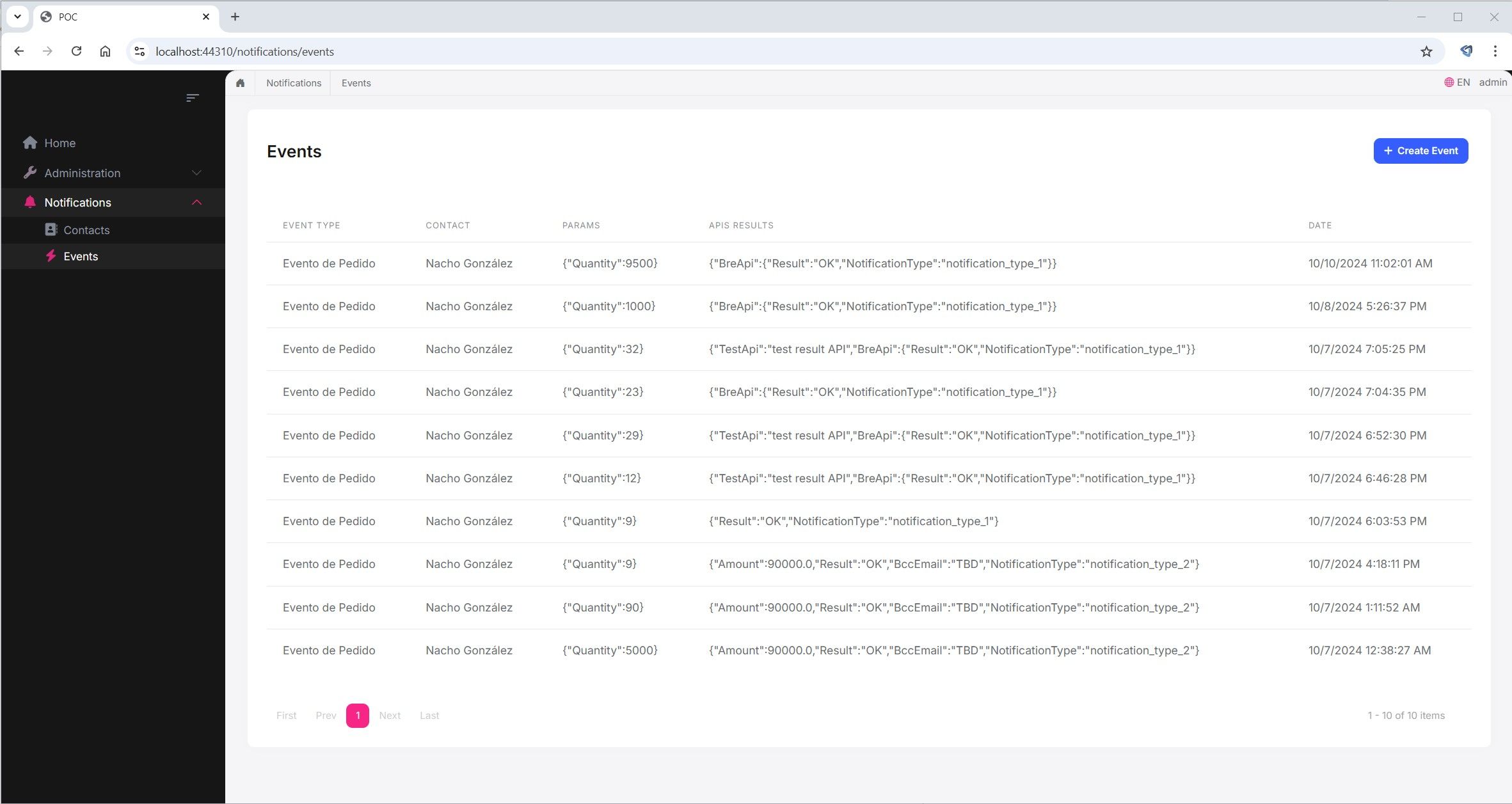
Task: Open Chrome's three-dot menu
Action: pos(1495,51)
